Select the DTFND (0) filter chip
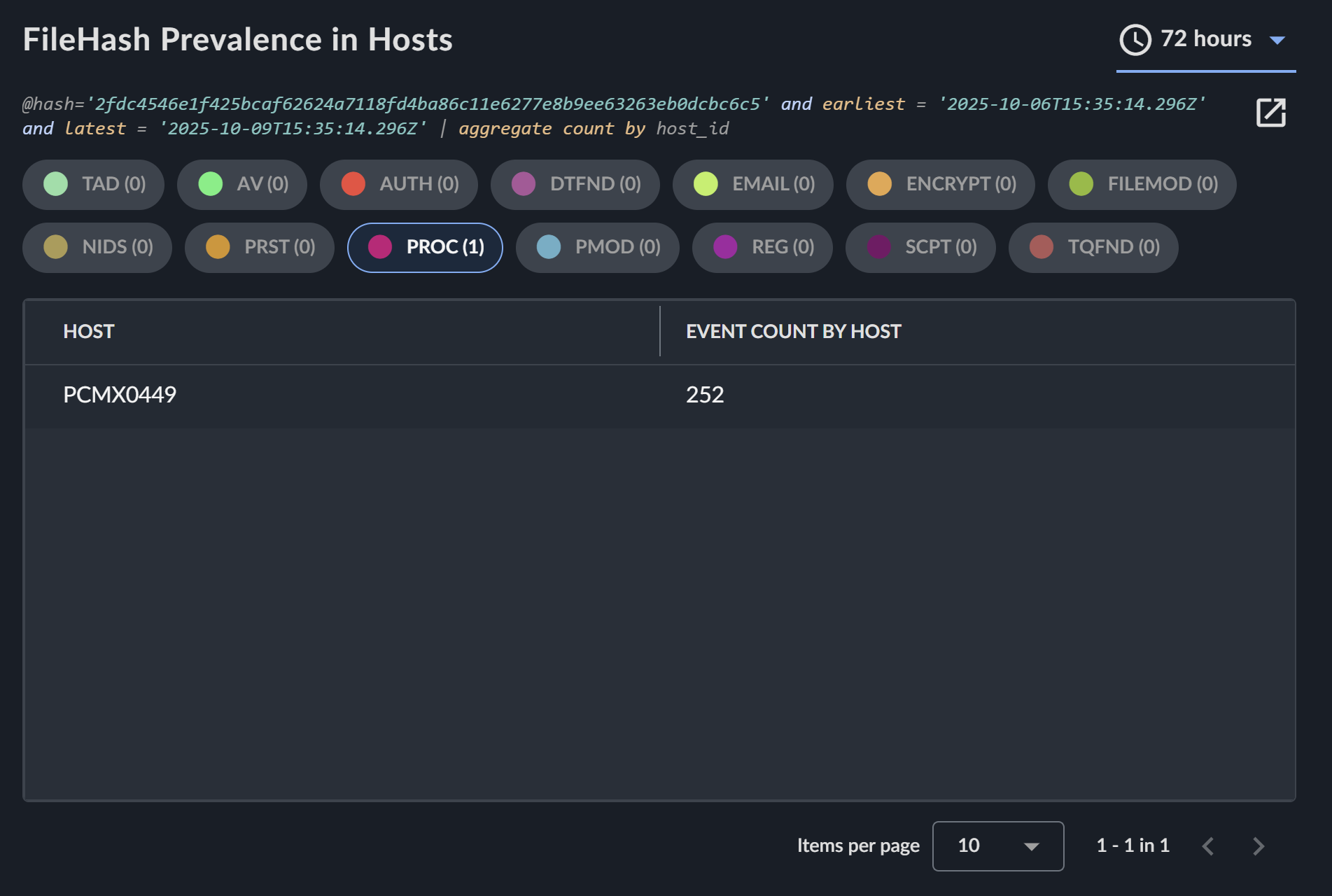This screenshot has height=896, width=1332. tap(575, 184)
